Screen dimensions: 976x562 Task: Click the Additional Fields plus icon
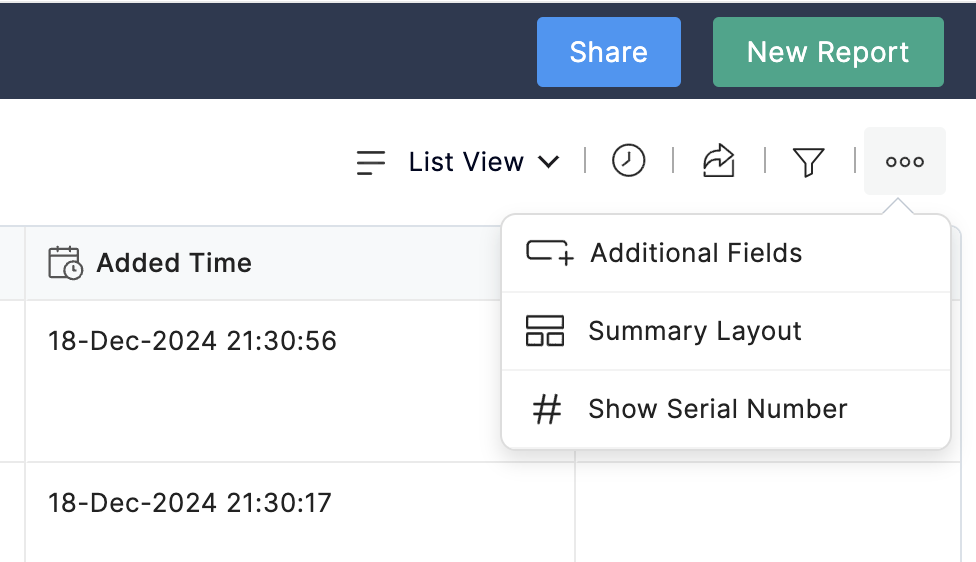pos(549,253)
